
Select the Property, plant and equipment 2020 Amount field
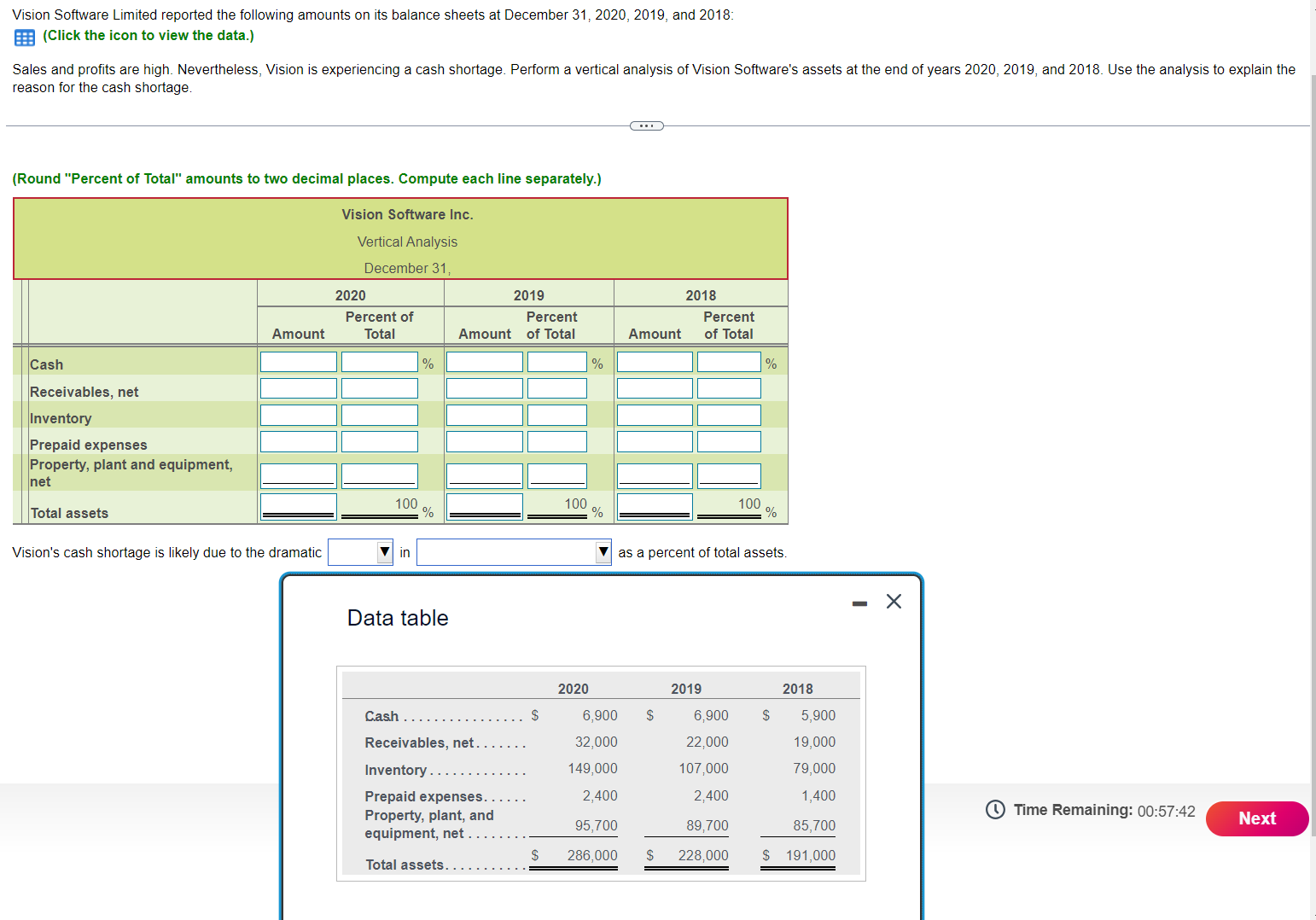[x=299, y=475]
